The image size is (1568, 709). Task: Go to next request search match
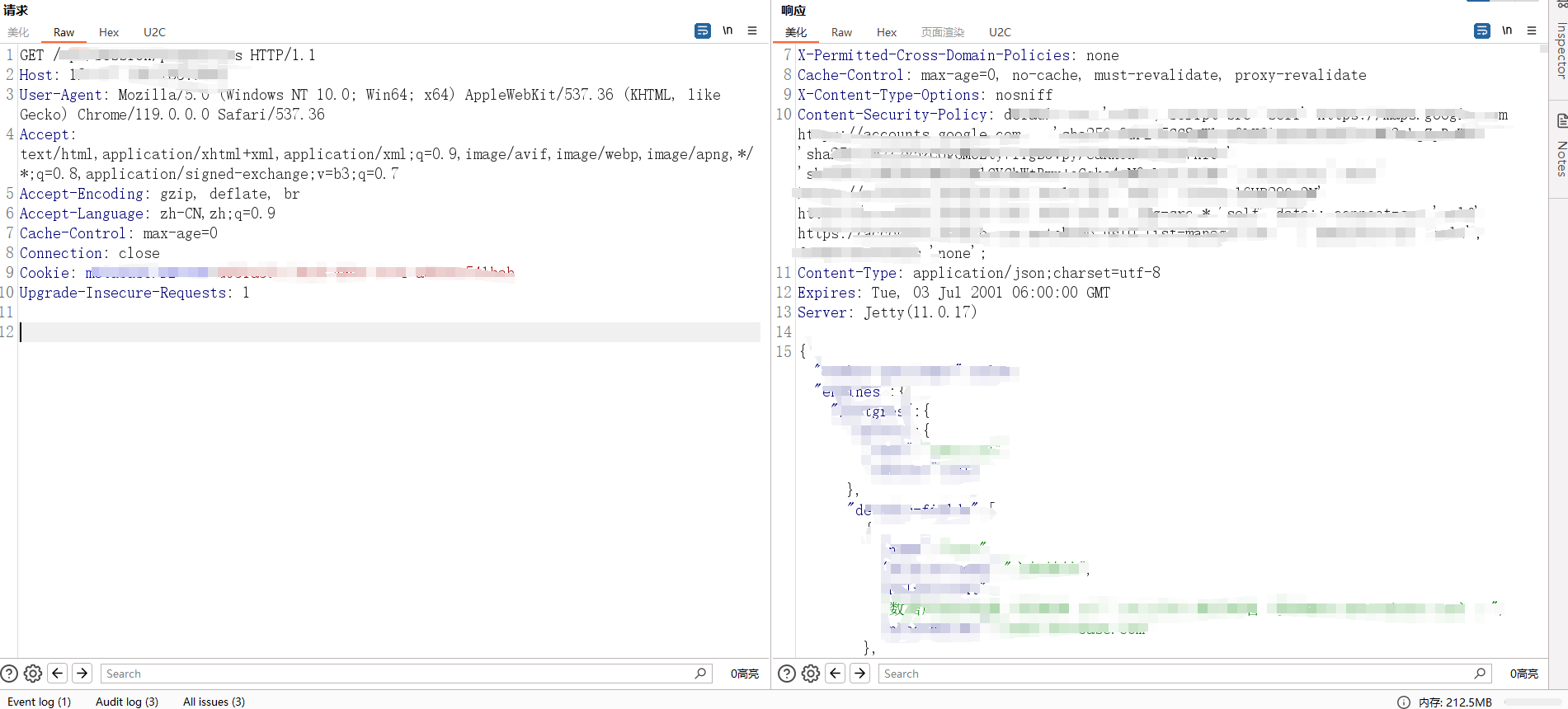click(82, 674)
